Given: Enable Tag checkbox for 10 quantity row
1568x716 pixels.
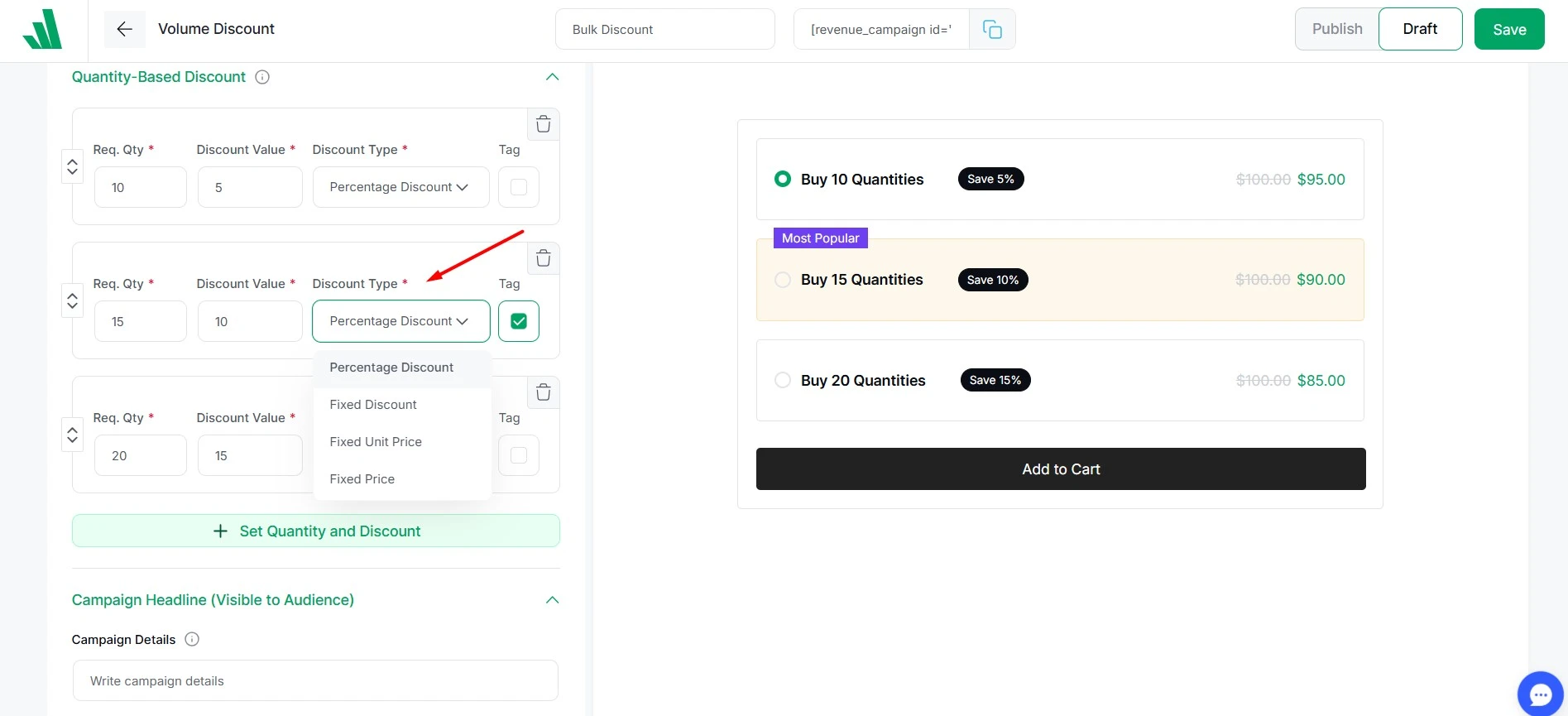Looking at the screenshot, I should (519, 187).
